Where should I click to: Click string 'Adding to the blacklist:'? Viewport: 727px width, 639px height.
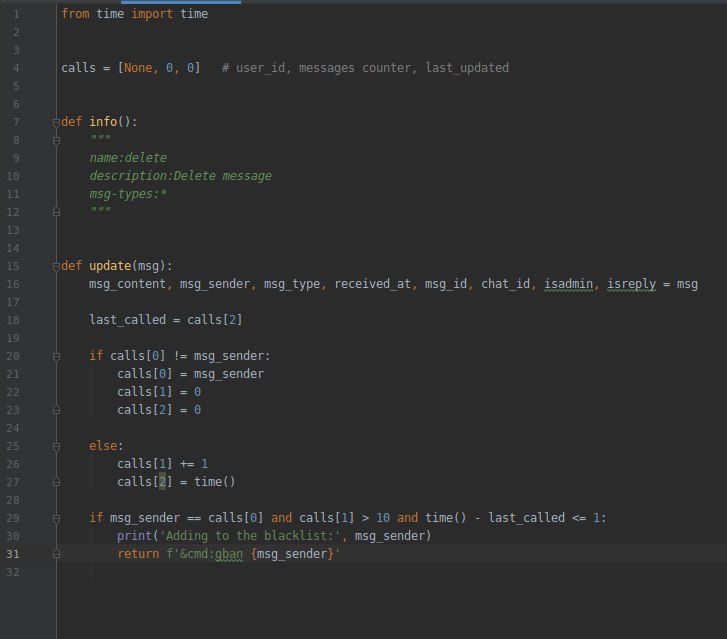tap(250, 536)
